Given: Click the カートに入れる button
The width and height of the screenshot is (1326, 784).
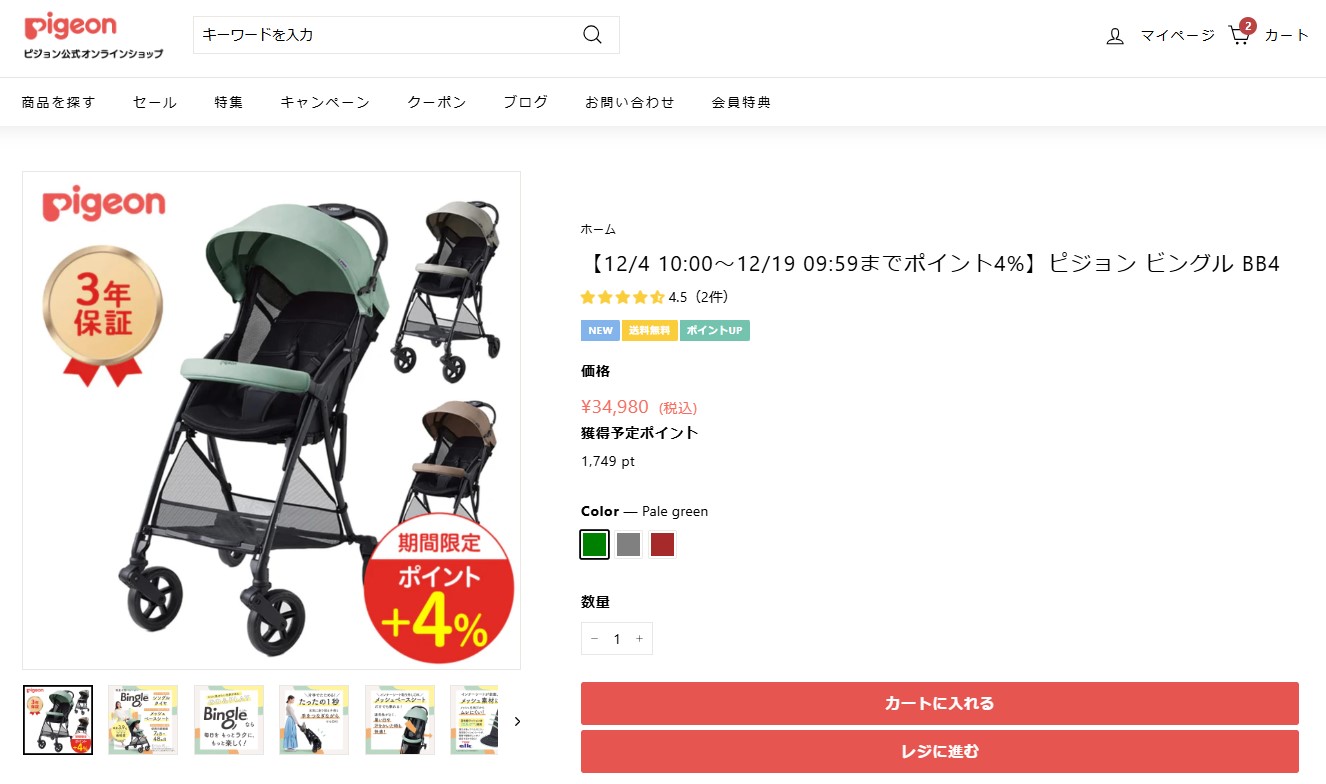Looking at the screenshot, I should (939, 704).
